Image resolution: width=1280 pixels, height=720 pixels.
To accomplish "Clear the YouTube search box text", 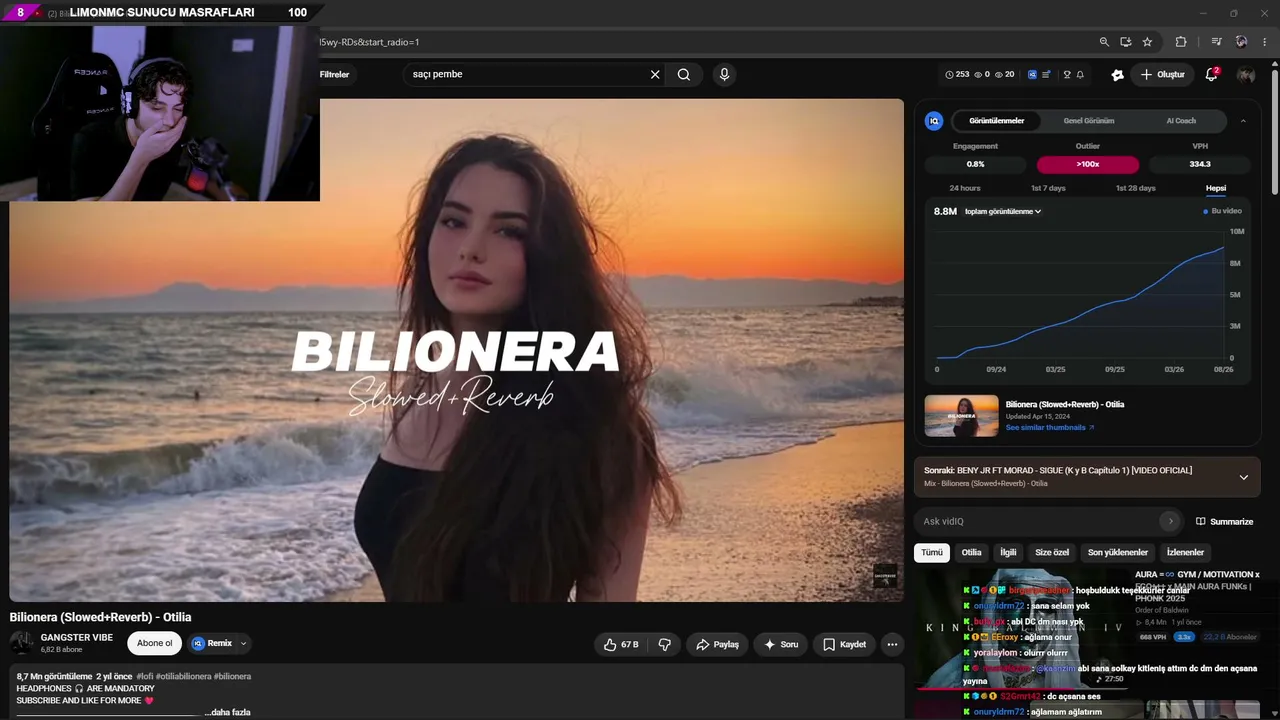I will point(655,74).
